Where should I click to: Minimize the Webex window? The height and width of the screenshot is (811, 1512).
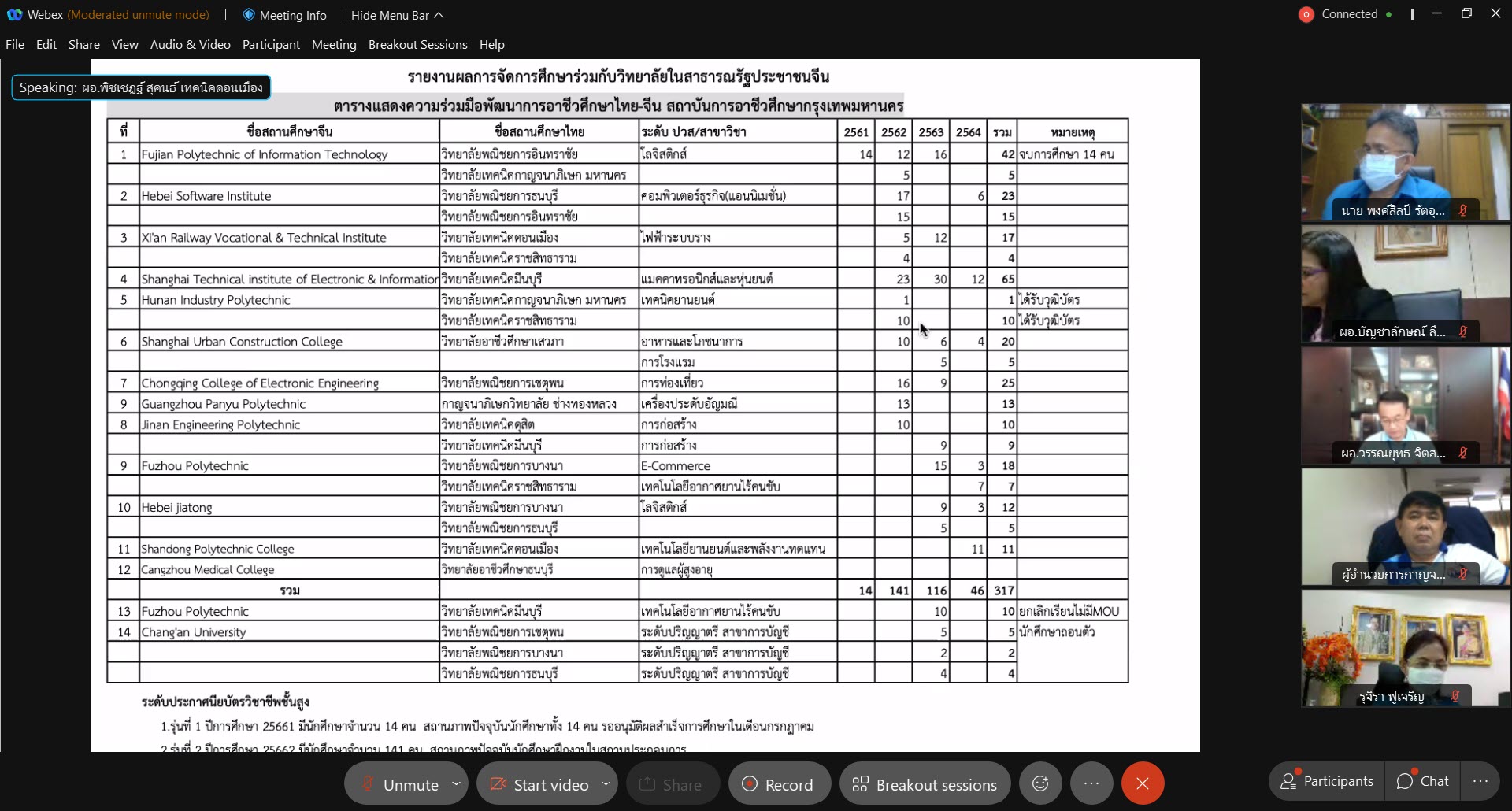[1436, 14]
